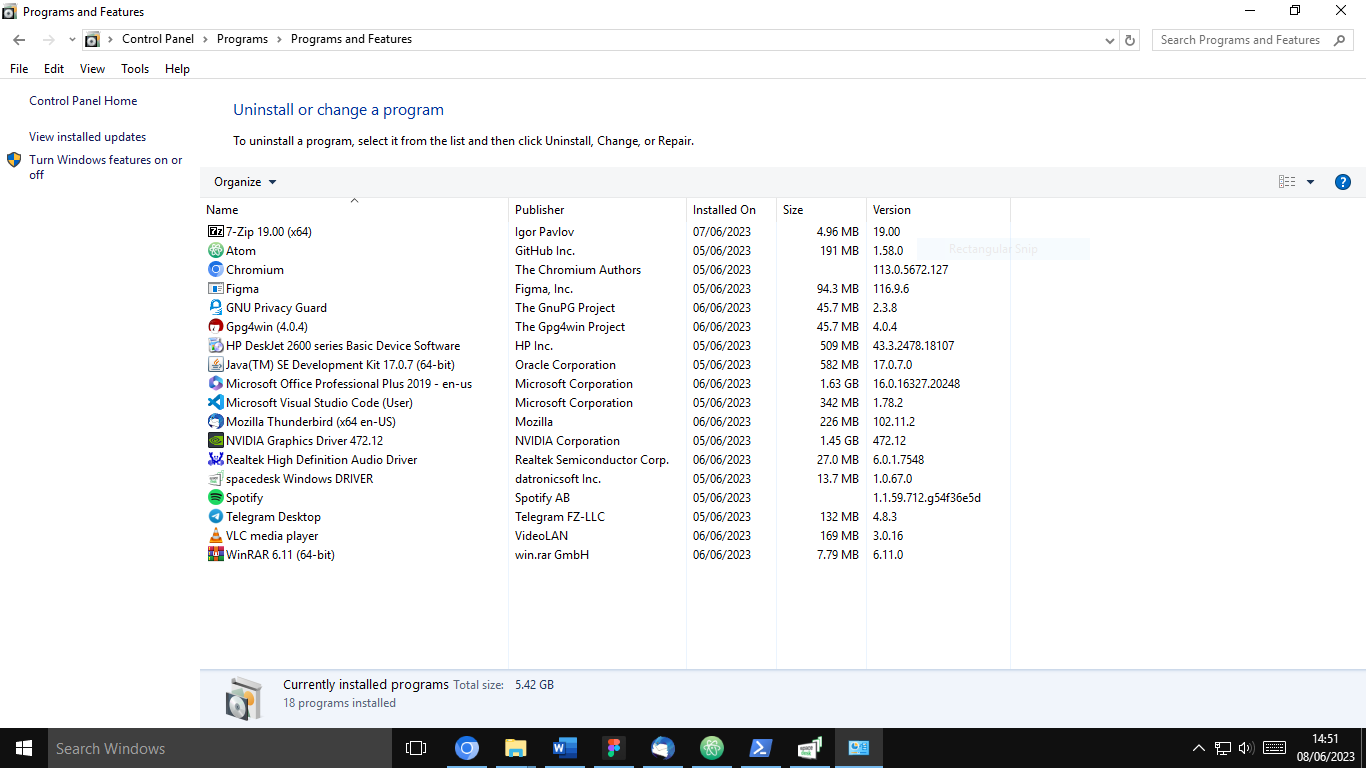Open Chrome from the taskbar
The height and width of the screenshot is (768, 1366).
(467, 748)
